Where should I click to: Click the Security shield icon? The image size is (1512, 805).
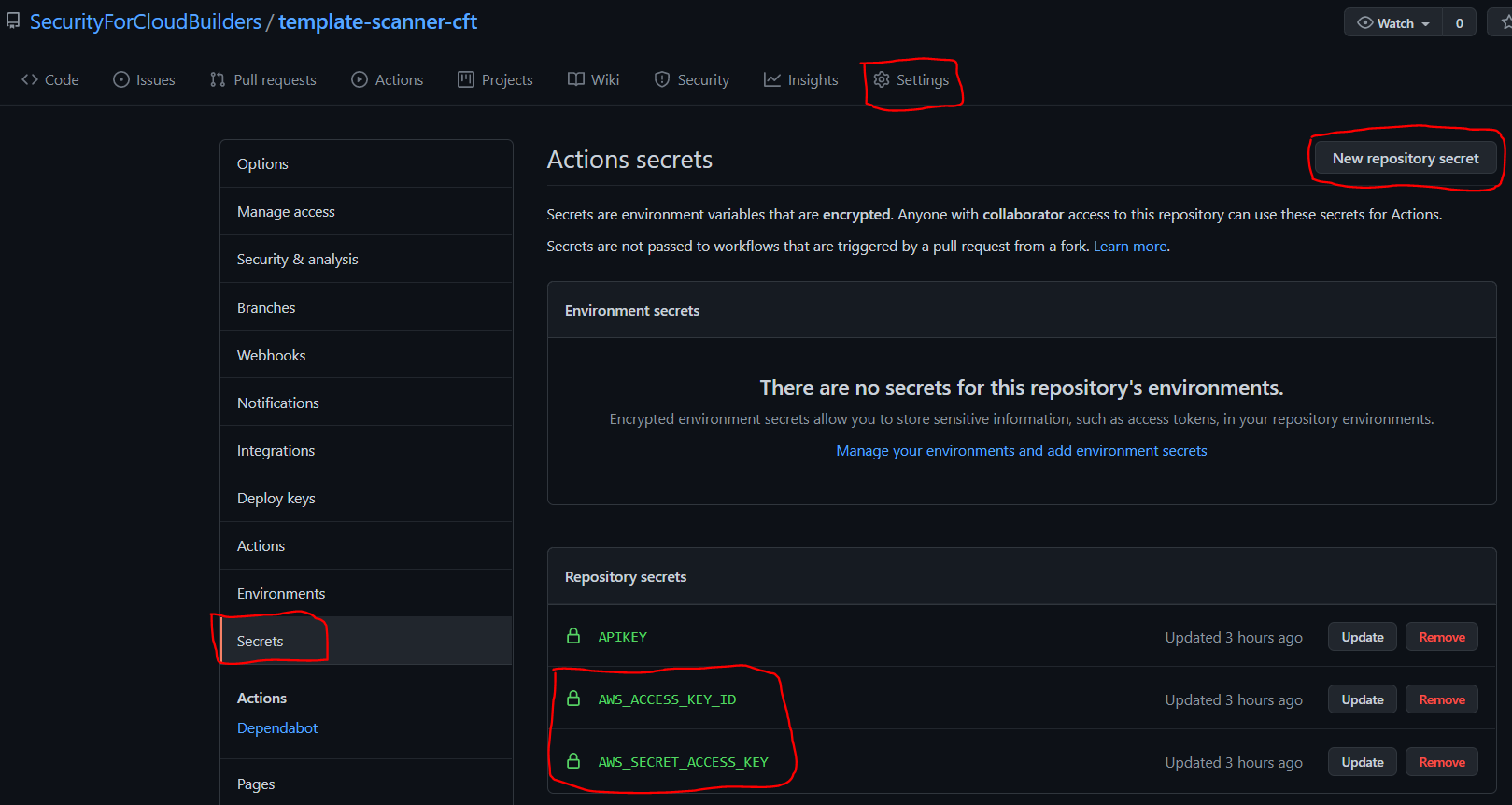click(x=662, y=79)
